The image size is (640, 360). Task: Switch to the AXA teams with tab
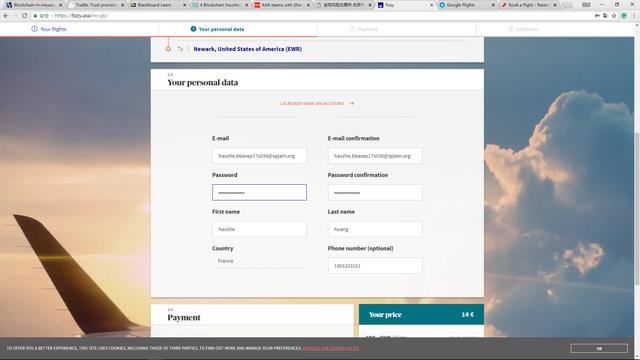coord(281,5)
